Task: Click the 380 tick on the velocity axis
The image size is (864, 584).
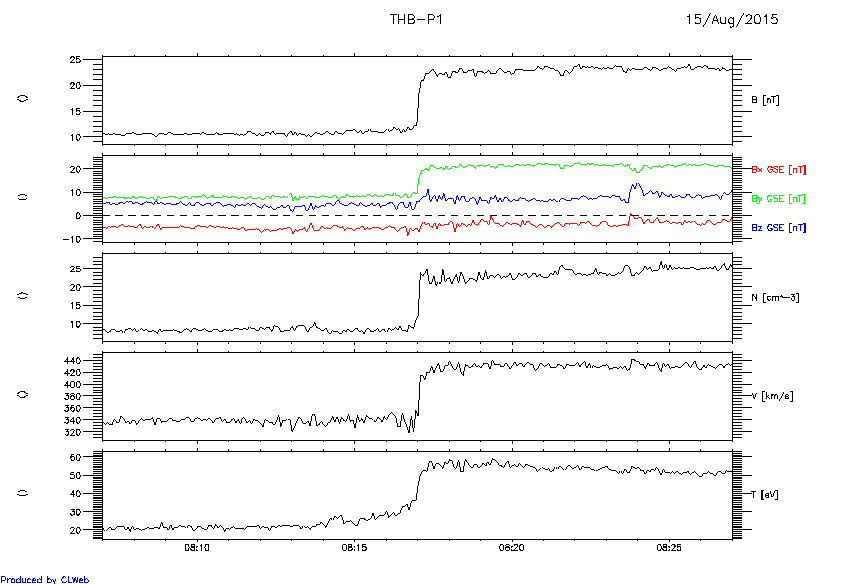Action: tap(73, 397)
